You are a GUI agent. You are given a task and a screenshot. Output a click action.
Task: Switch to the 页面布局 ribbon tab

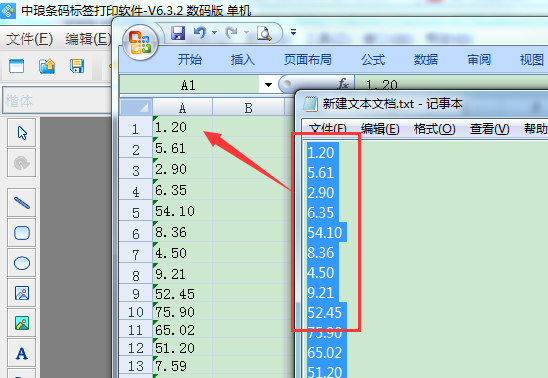(308, 60)
